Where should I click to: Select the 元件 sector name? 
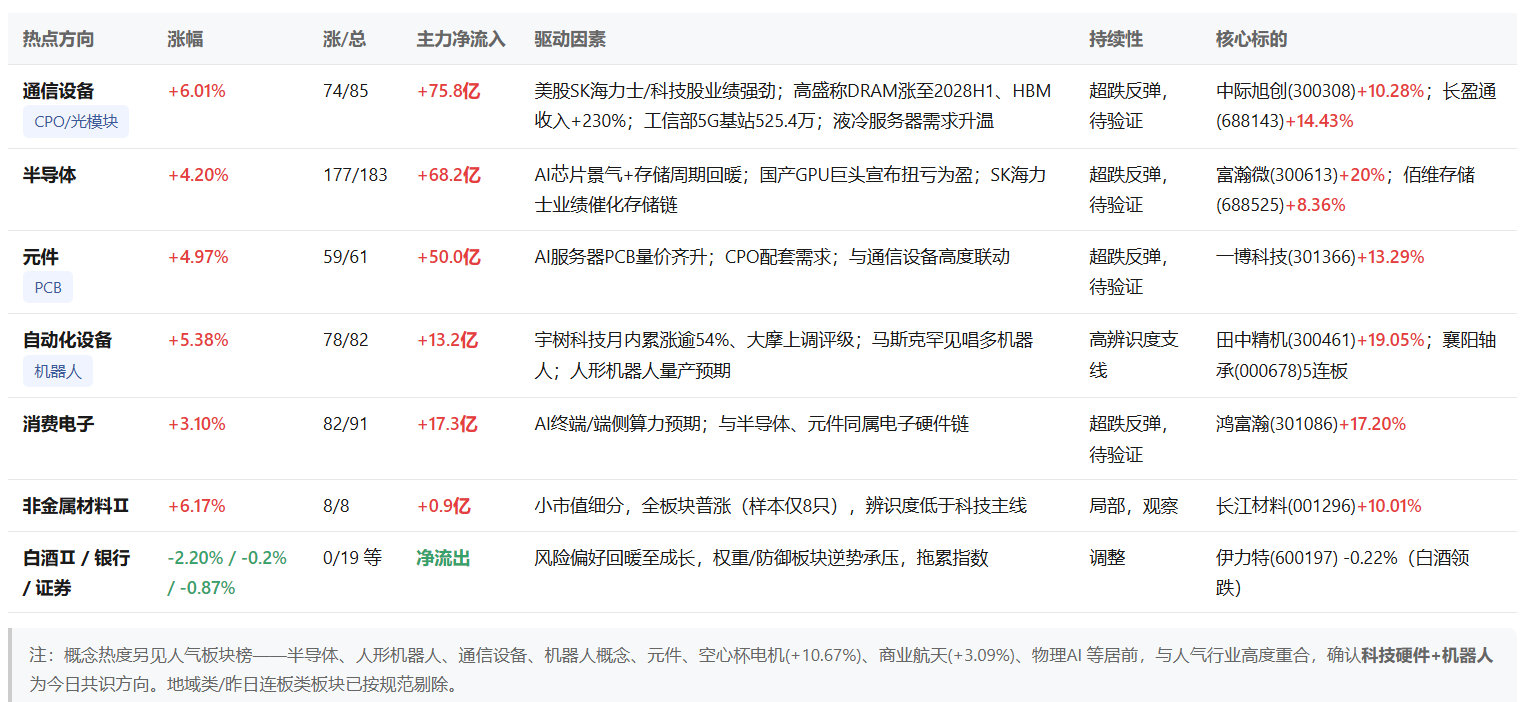coord(41,257)
